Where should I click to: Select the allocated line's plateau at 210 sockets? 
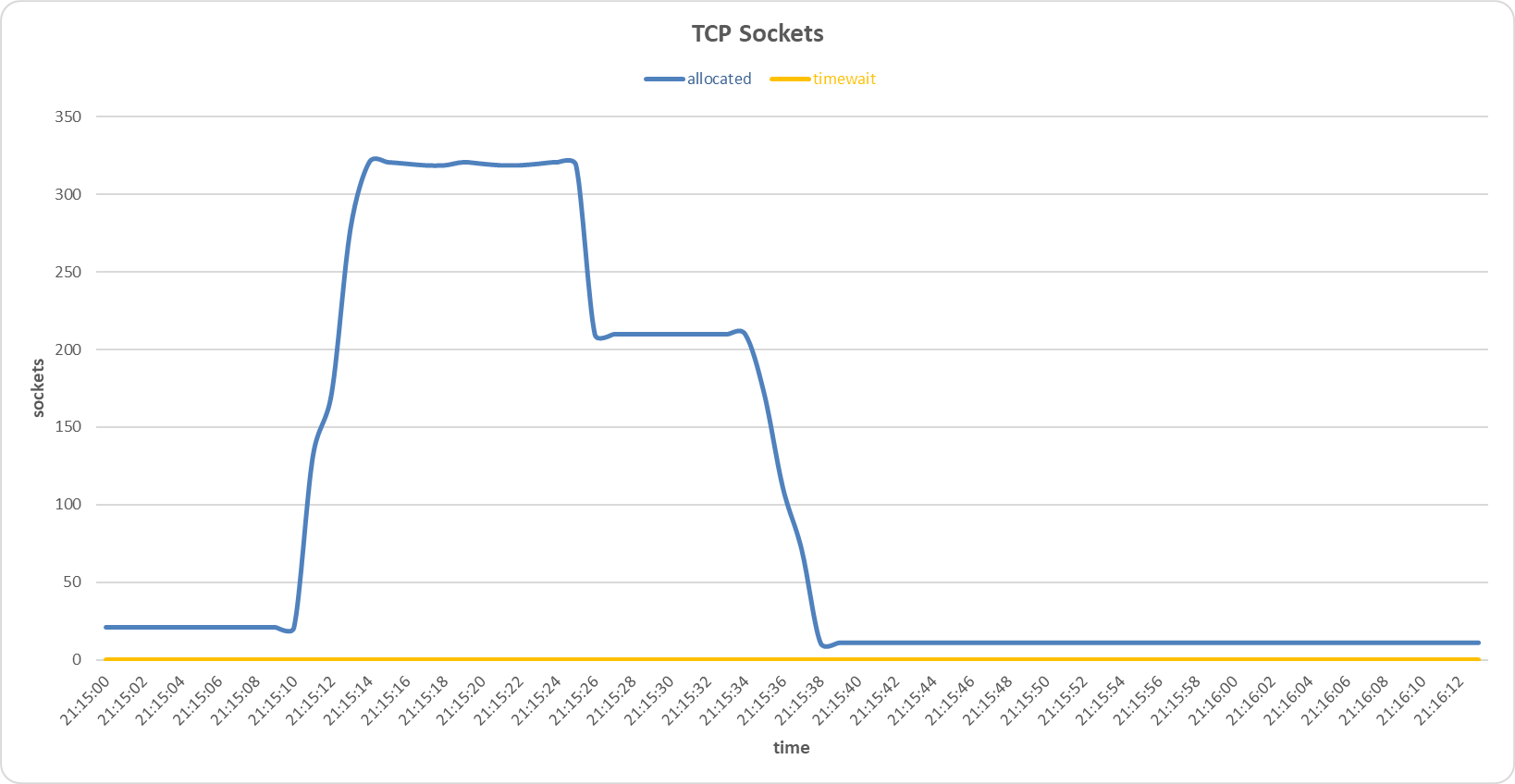pyautogui.click(x=671, y=334)
